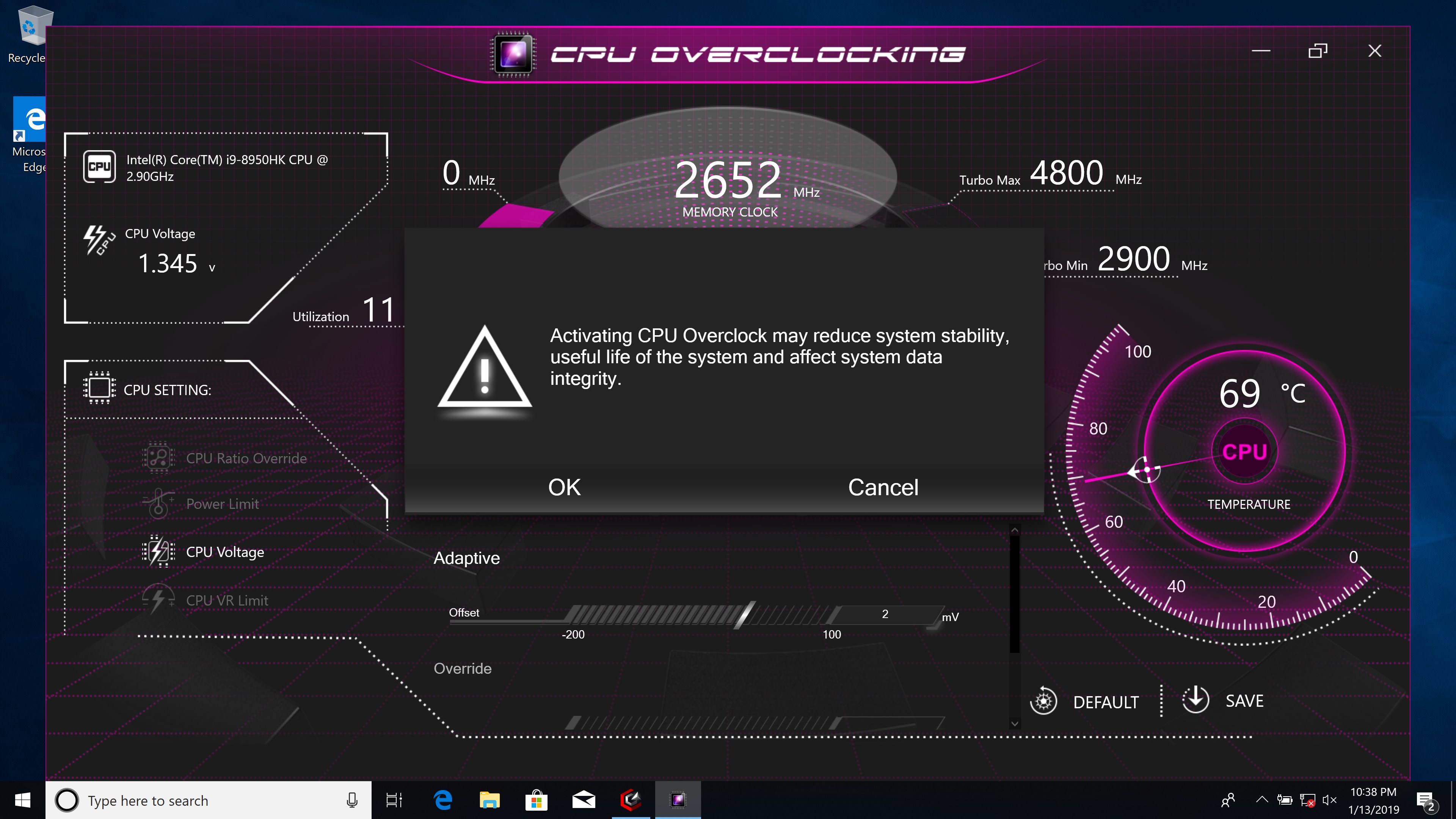Click the SAVE download arrow icon

point(1196,700)
